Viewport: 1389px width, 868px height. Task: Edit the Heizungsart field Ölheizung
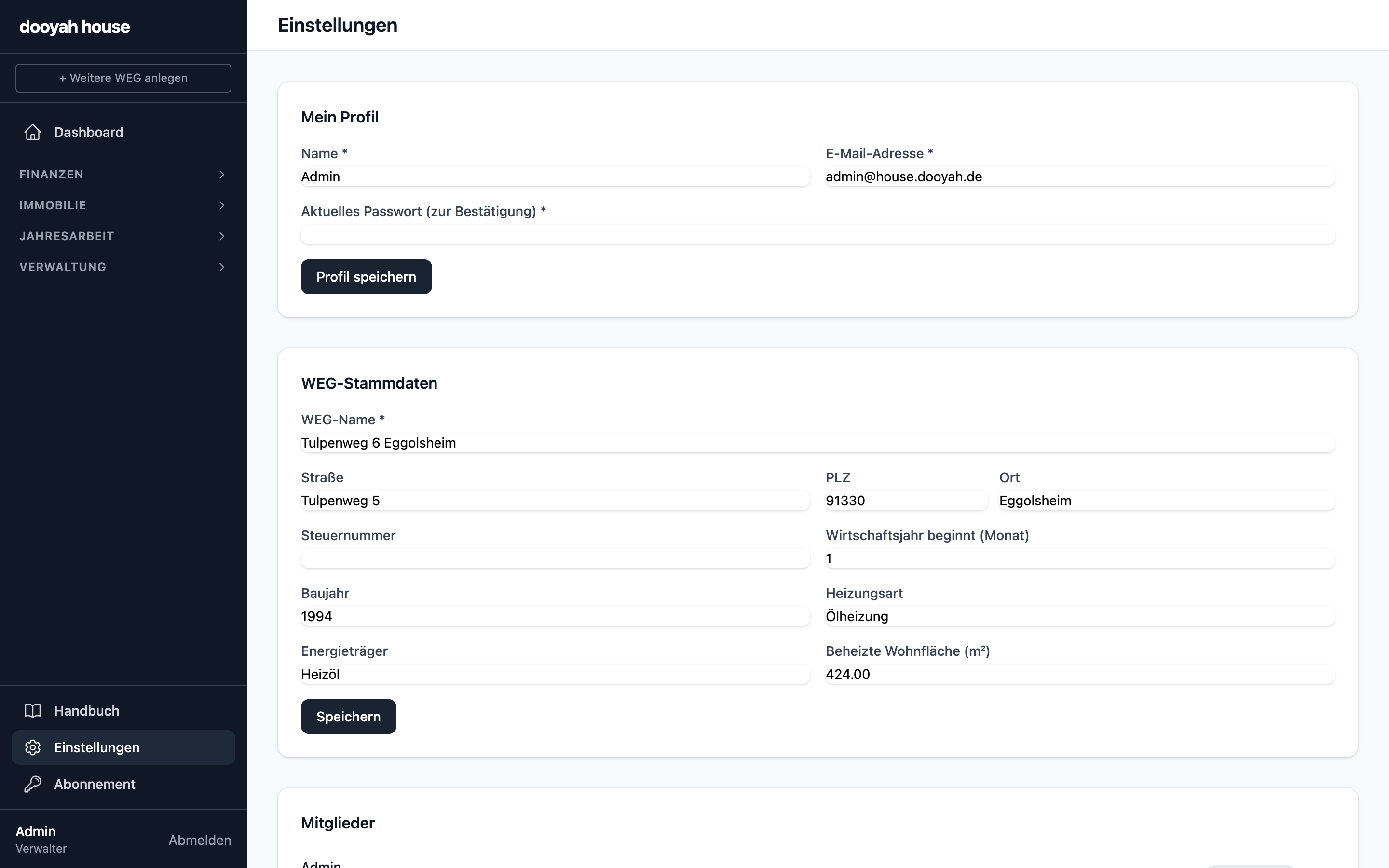(1080, 617)
